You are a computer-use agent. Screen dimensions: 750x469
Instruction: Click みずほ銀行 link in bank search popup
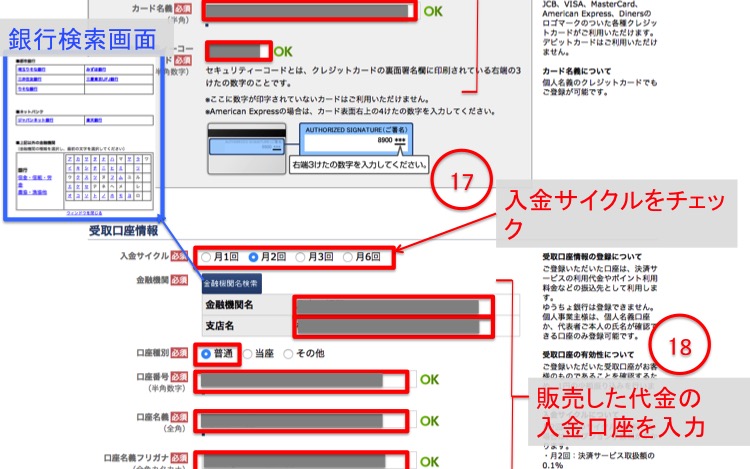(96, 70)
